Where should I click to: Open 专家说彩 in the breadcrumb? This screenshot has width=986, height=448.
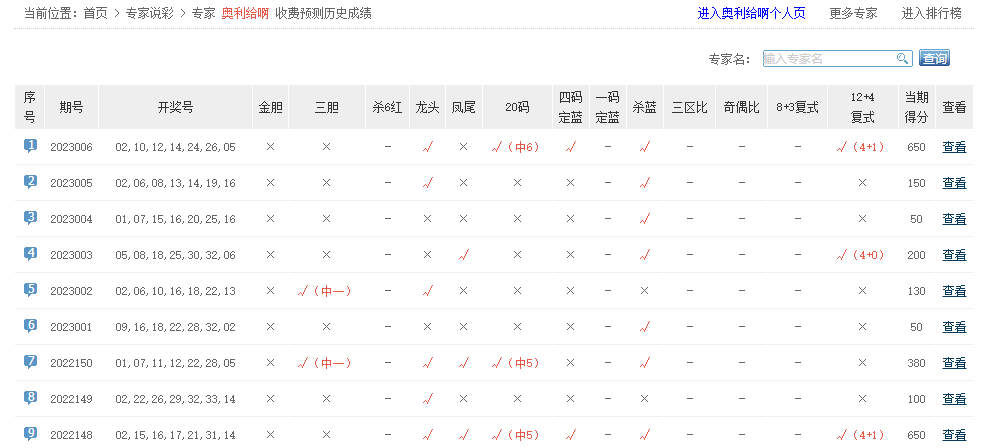click(150, 13)
